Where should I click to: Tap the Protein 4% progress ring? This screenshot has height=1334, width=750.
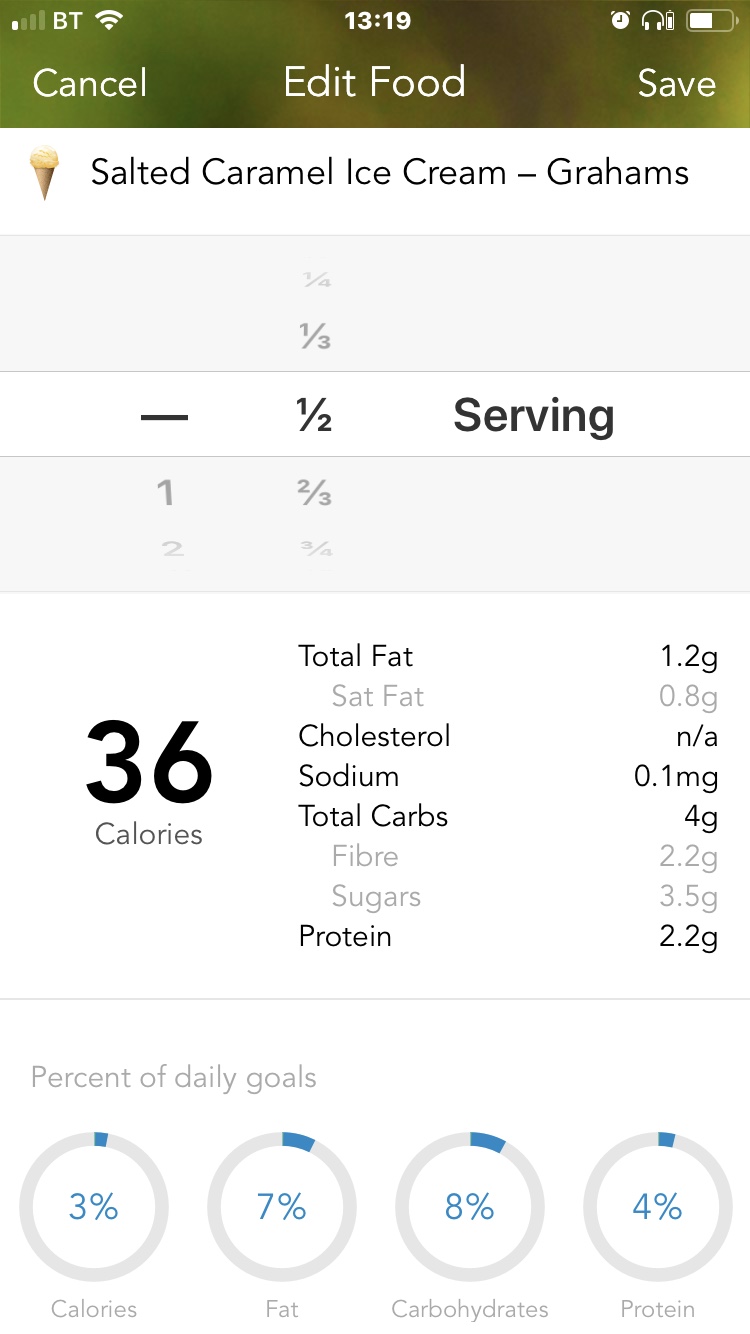click(657, 1207)
